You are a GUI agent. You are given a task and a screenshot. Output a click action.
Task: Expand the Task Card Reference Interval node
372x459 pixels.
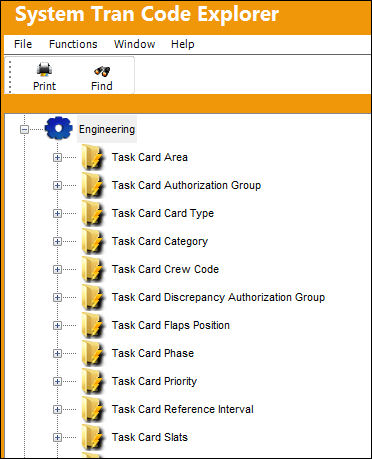[57, 409]
